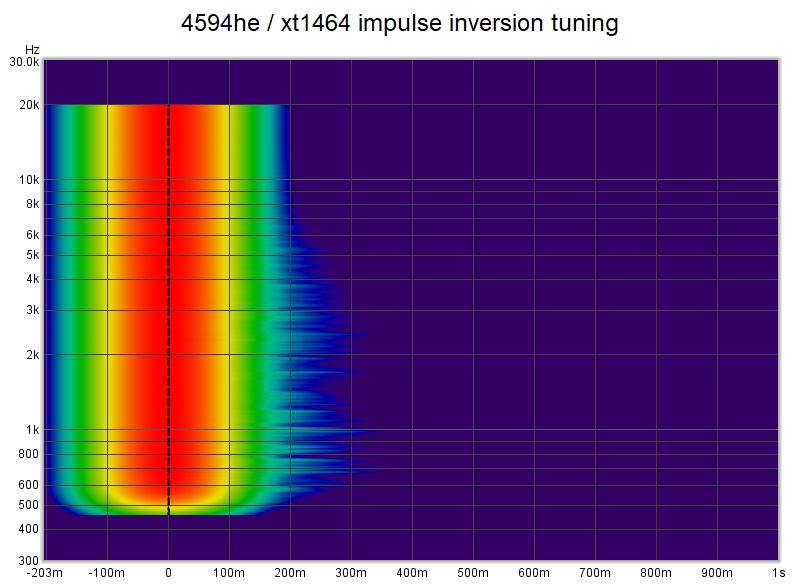Click the '600m' time axis label
This screenshot has width=800, height=584.
(x=534, y=573)
